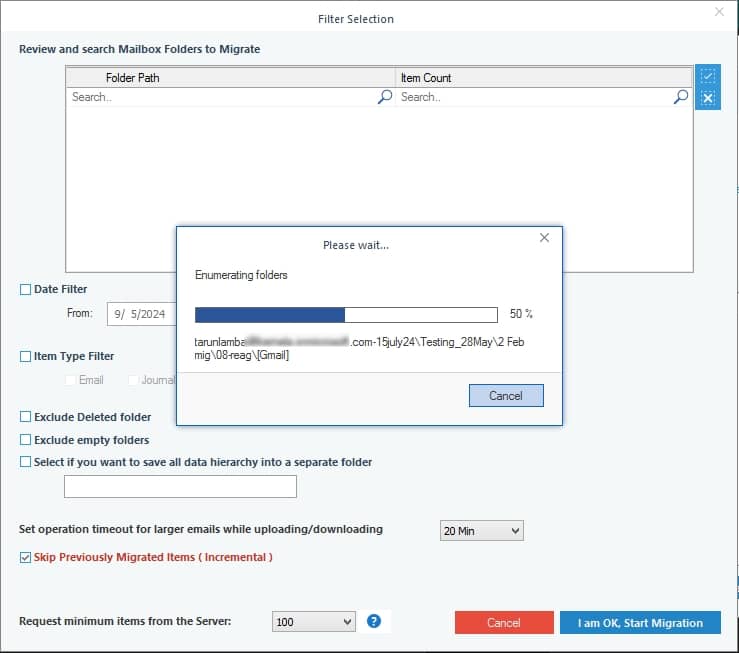Check save all data hierarchy into separate folder
The image size is (739, 653).
coord(25,462)
